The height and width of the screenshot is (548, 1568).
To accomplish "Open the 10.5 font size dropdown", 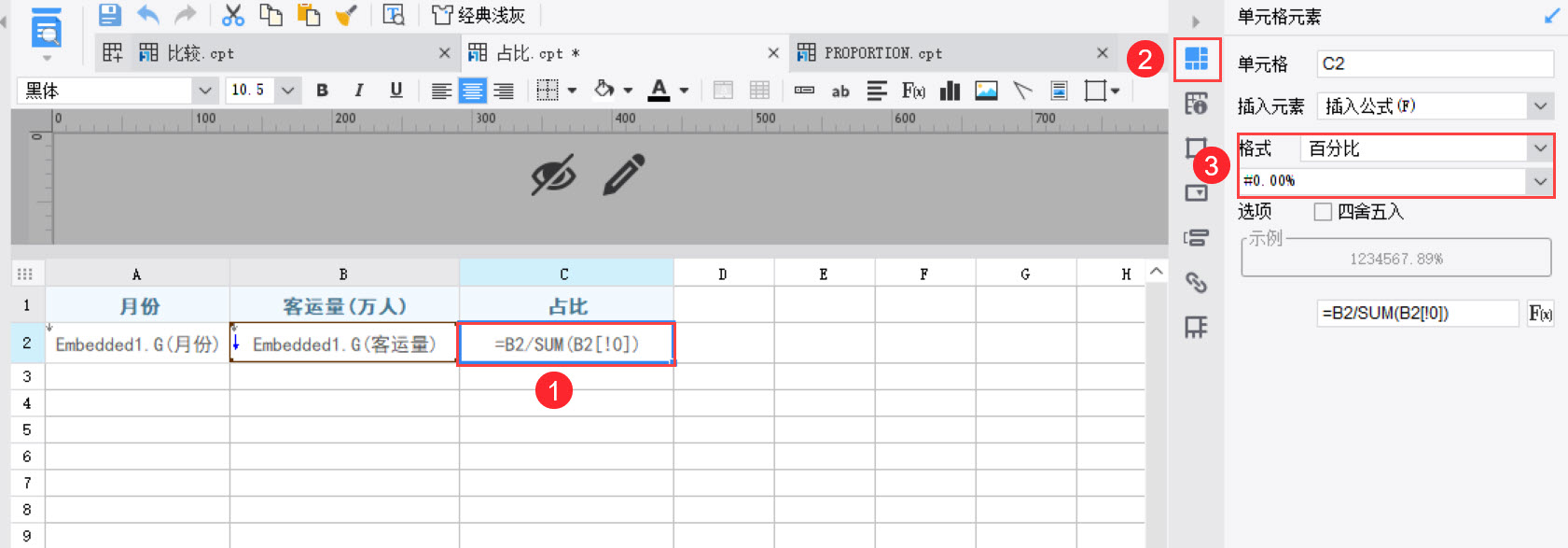I will (x=287, y=91).
